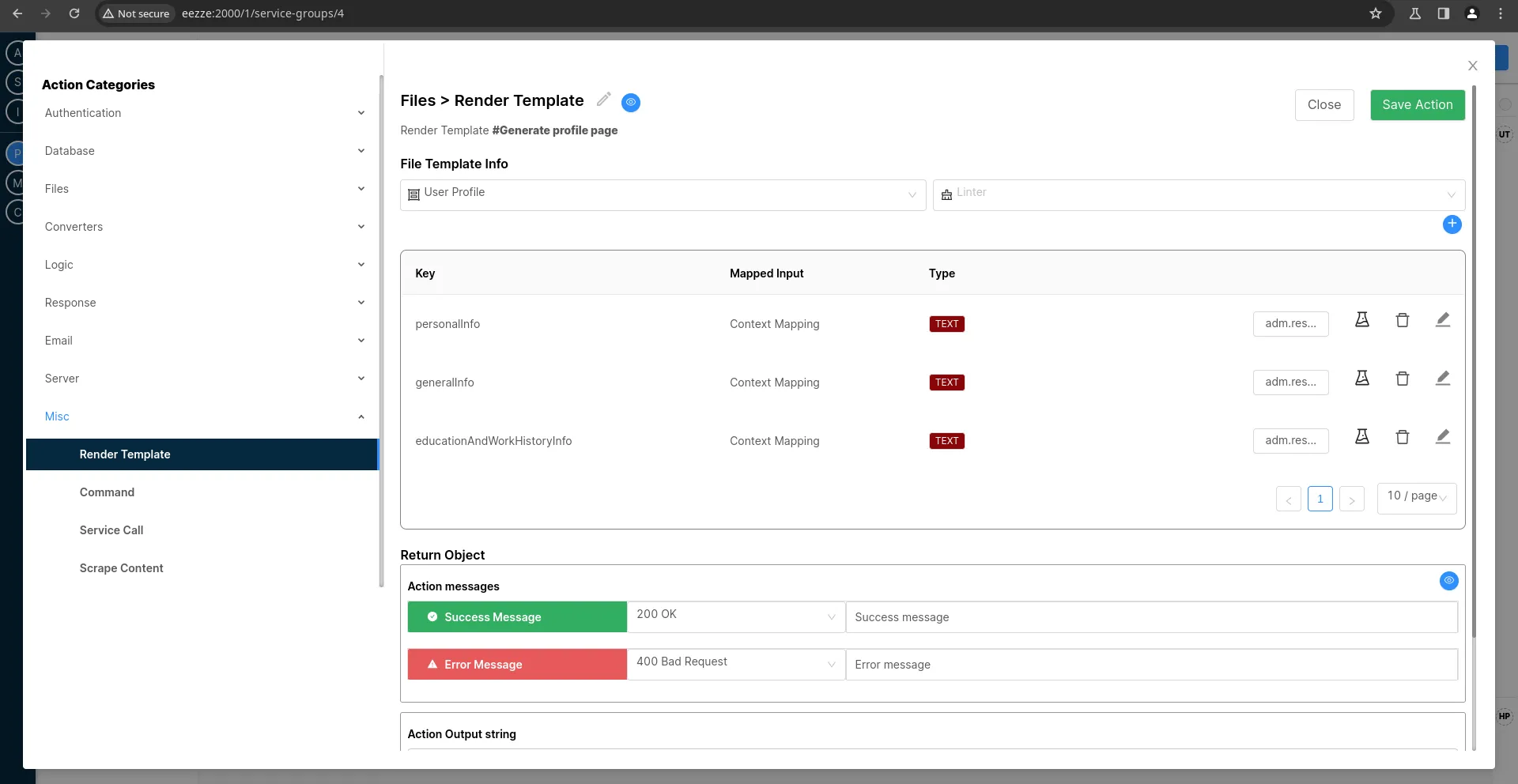Click the trash icon for personalInfo row
The image size is (1518, 784).
pos(1402,320)
